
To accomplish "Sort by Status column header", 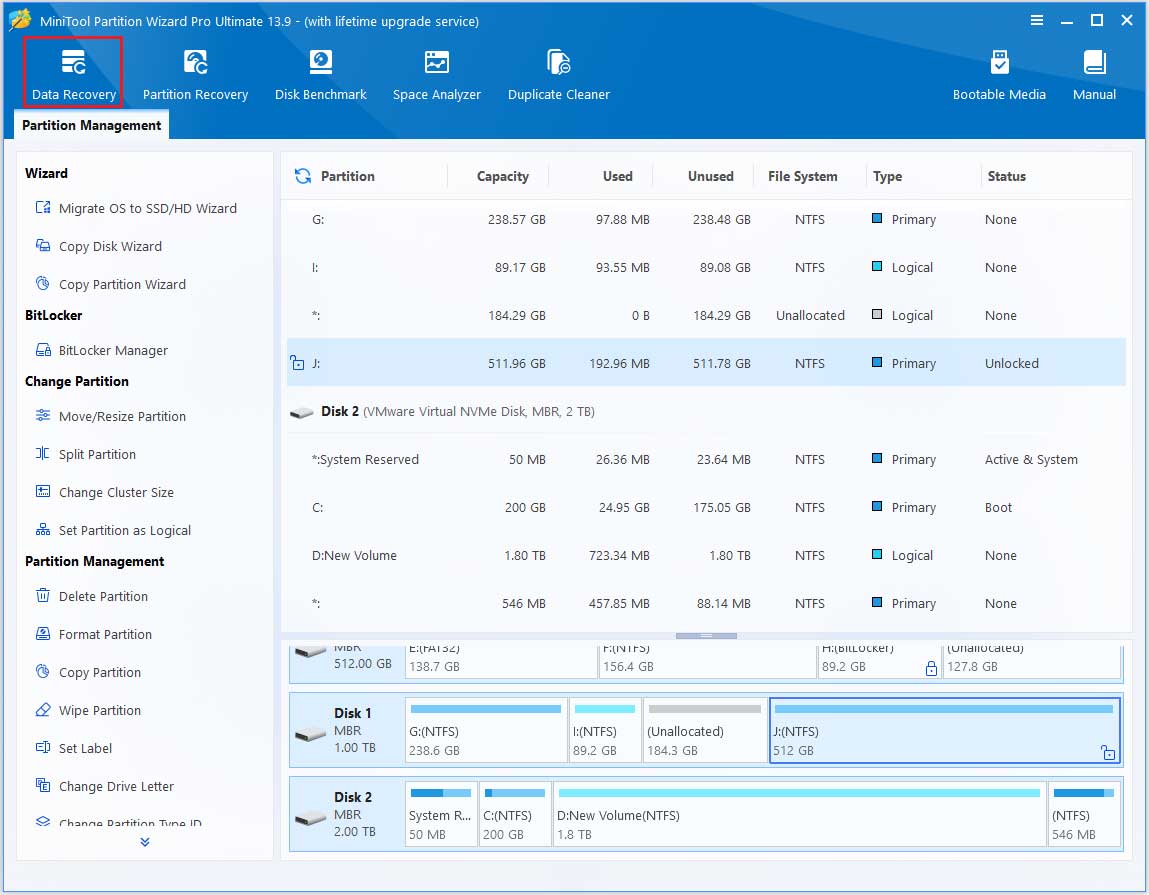I will tap(1006, 177).
